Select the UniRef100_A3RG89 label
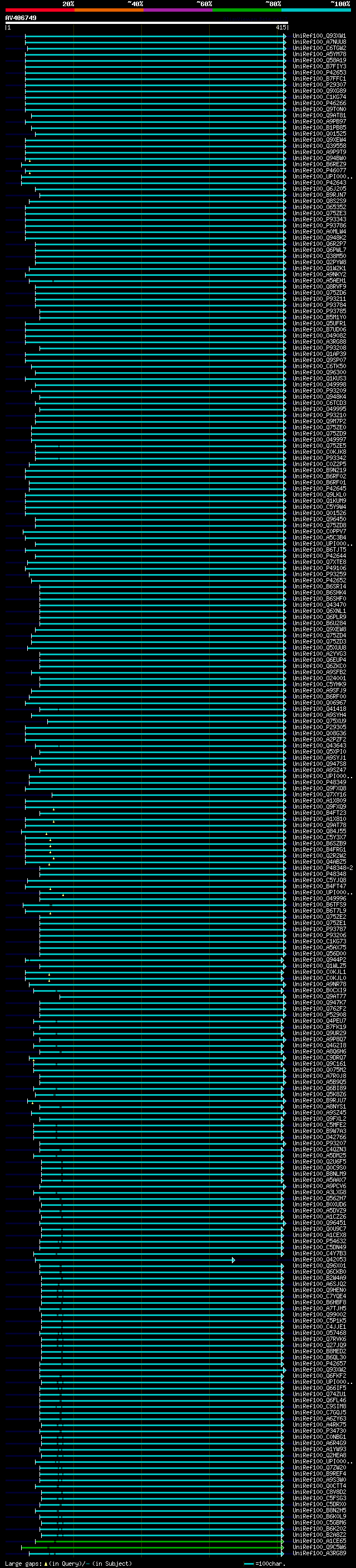Screen dimensions: 356x1568 coord(319,1553)
